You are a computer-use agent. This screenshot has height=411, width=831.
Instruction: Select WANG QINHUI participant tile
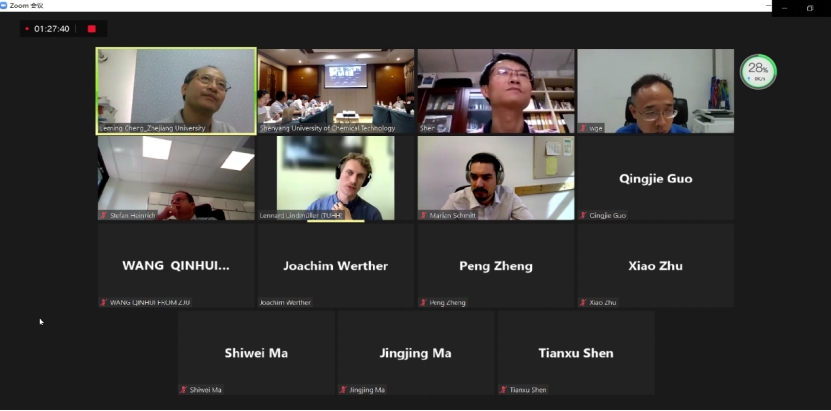coord(176,265)
